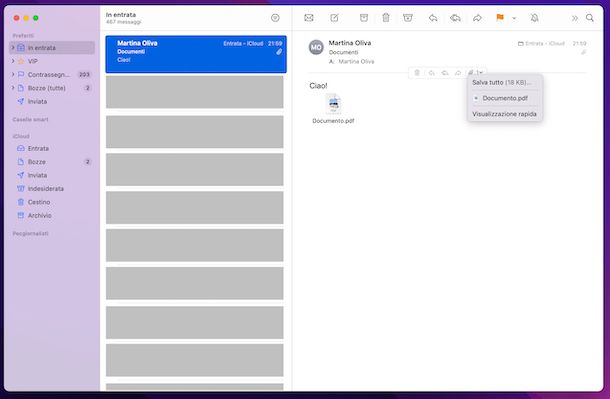This screenshot has width=610, height=399.
Task: Choose Visualizzazione rapida menu item
Action: pyautogui.click(x=504, y=114)
